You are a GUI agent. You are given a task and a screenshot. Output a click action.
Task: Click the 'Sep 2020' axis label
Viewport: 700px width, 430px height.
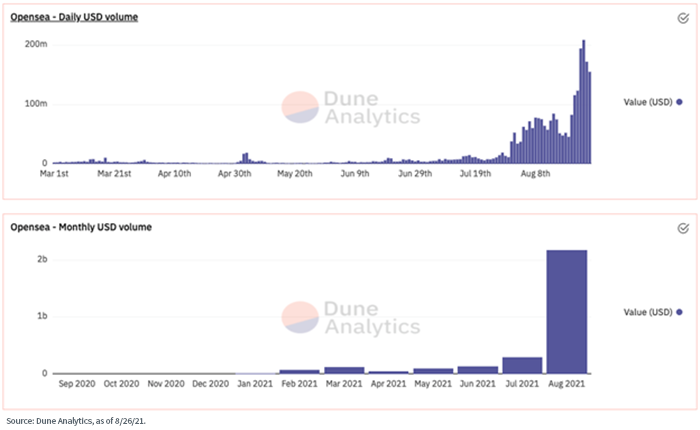click(77, 384)
